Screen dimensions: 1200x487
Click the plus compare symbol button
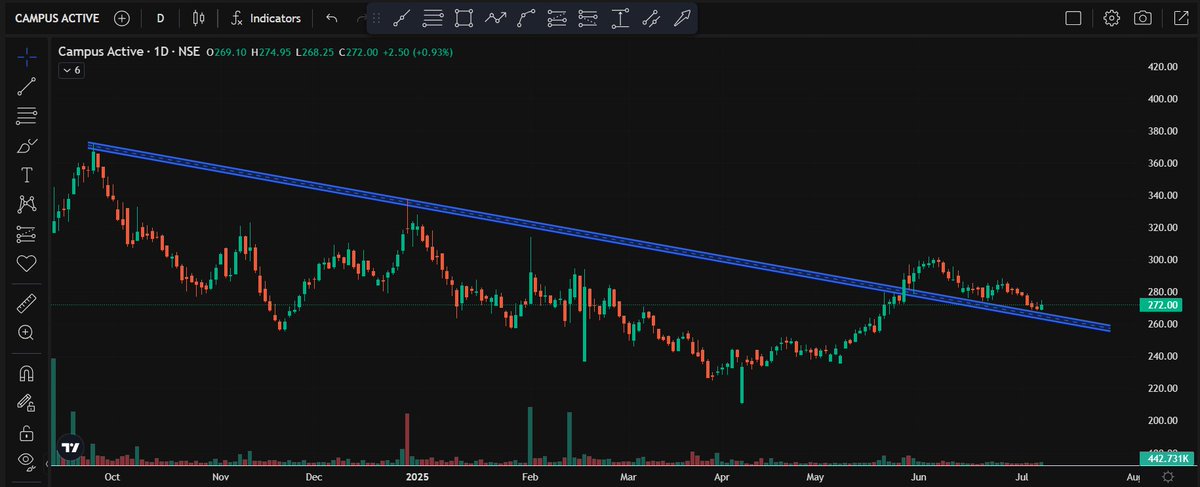121,18
